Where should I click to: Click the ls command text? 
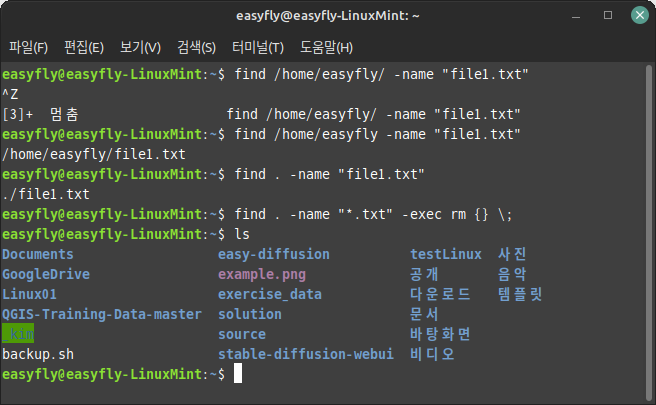coord(242,235)
